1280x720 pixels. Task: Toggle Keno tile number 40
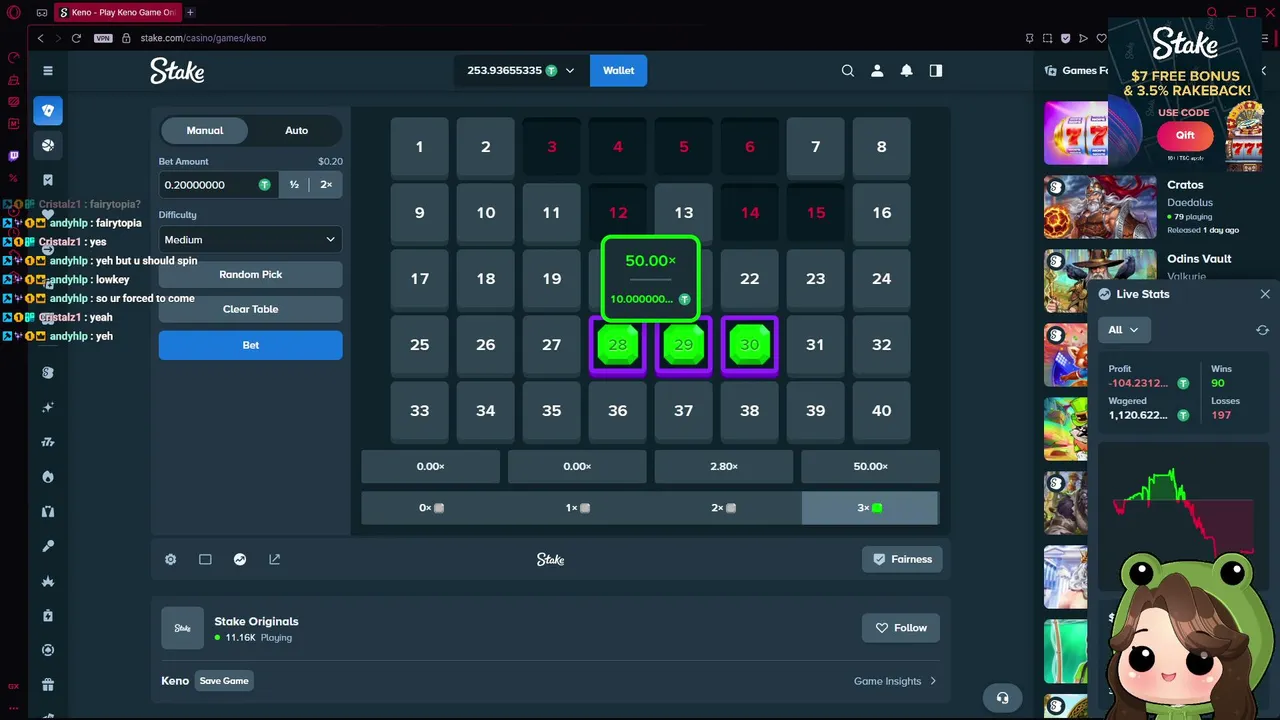(881, 412)
